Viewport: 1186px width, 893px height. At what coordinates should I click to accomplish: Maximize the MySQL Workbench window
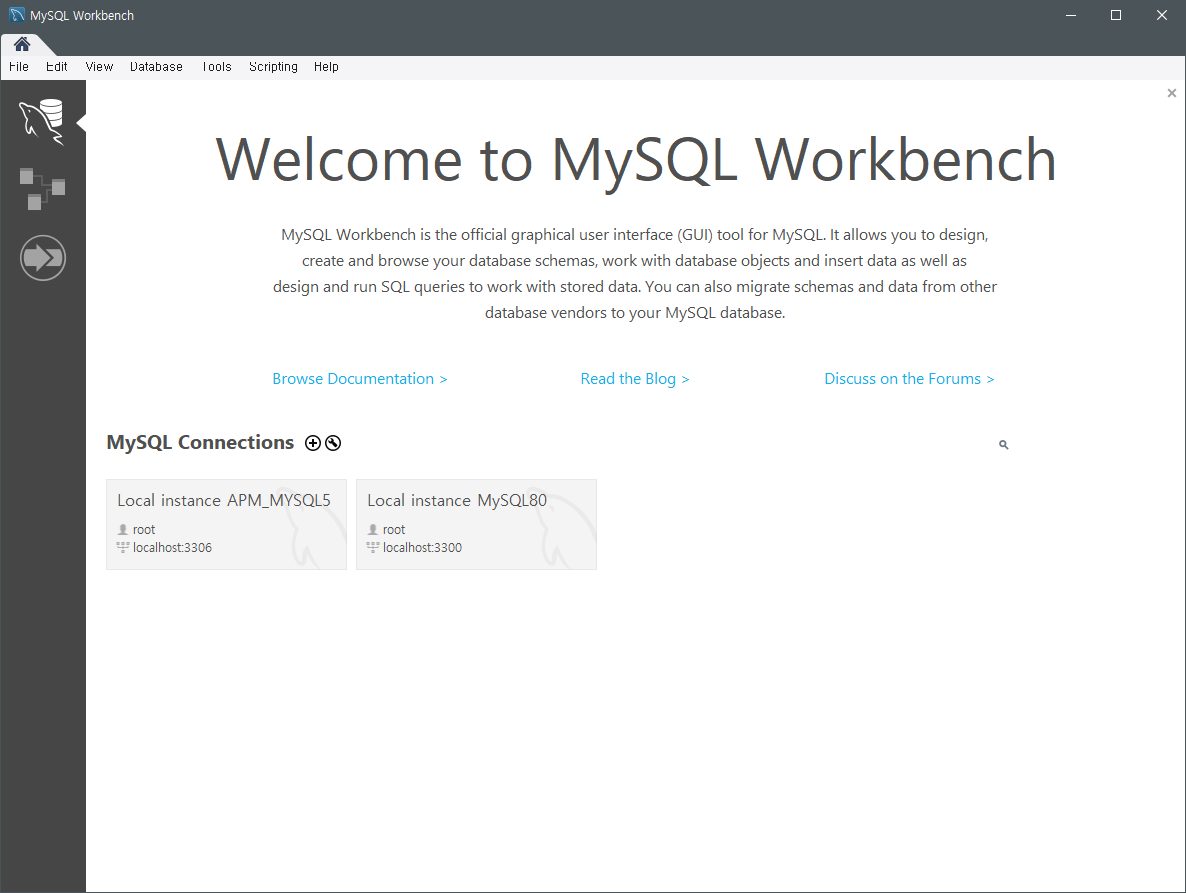tap(1116, 15)
